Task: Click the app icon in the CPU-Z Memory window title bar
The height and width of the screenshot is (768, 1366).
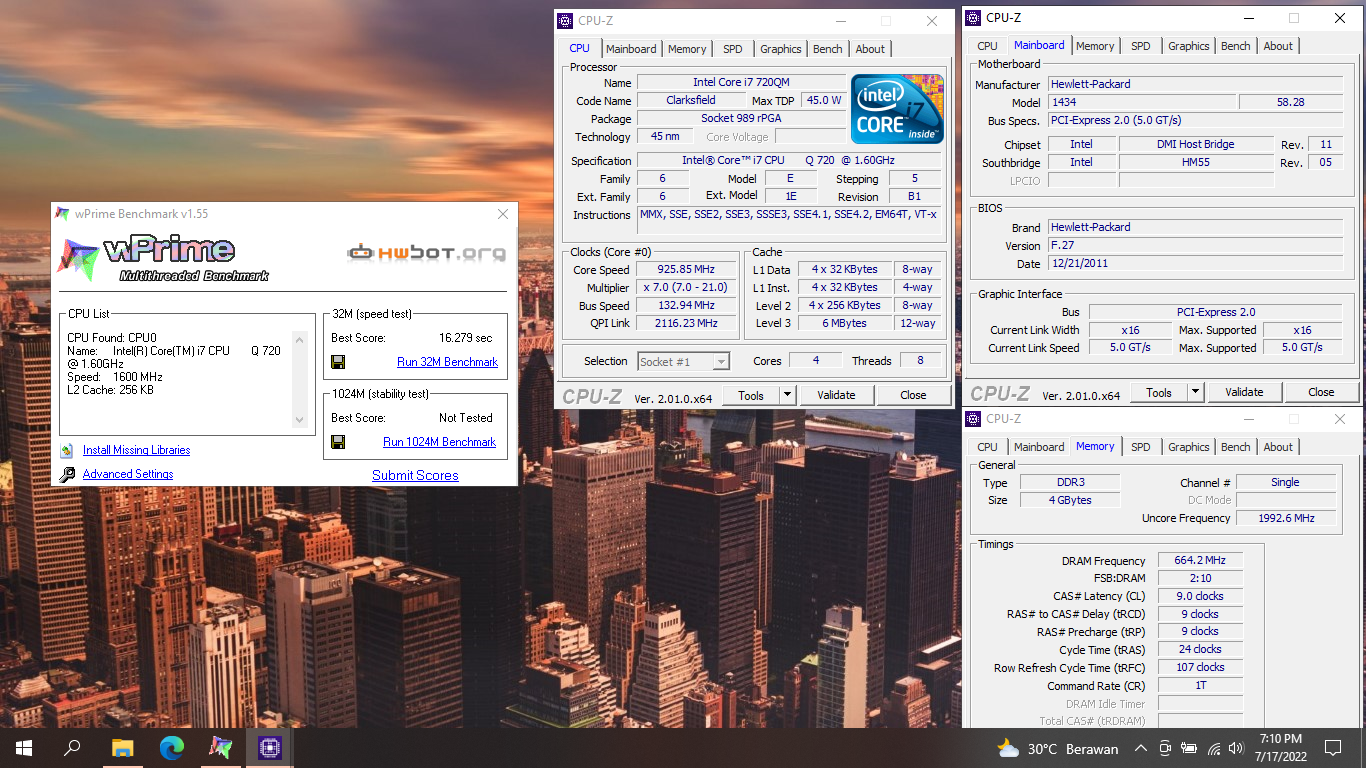Action: coord(974,419)
